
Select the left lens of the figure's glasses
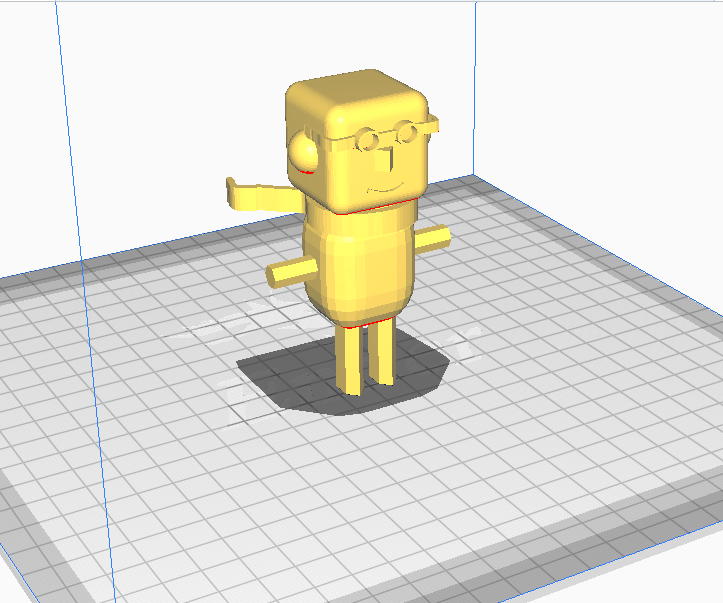tap(368, 139)
